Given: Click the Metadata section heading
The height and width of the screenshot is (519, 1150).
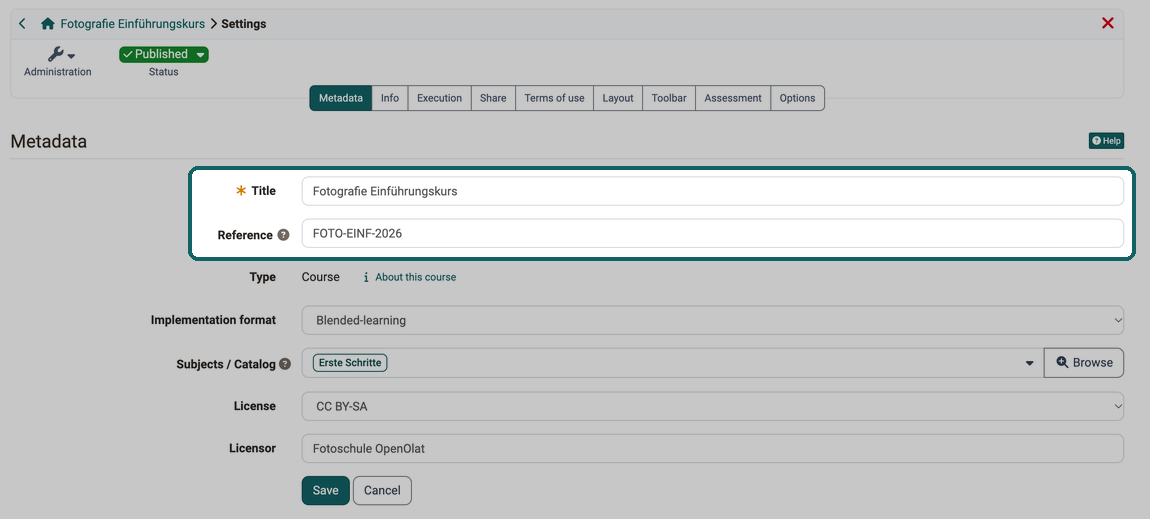Looking at the screenshot, I should click(x=48, y=141).
